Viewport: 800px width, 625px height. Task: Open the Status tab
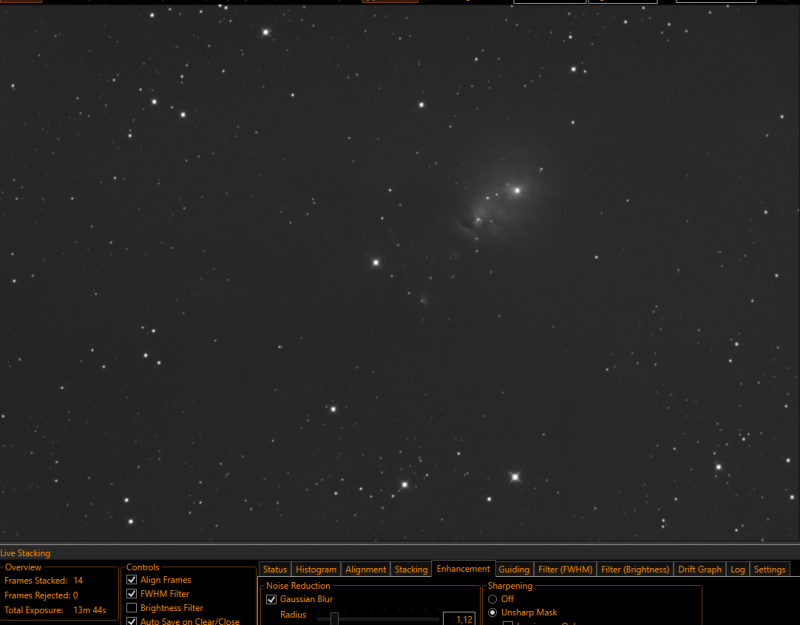[x=275, y=569]
